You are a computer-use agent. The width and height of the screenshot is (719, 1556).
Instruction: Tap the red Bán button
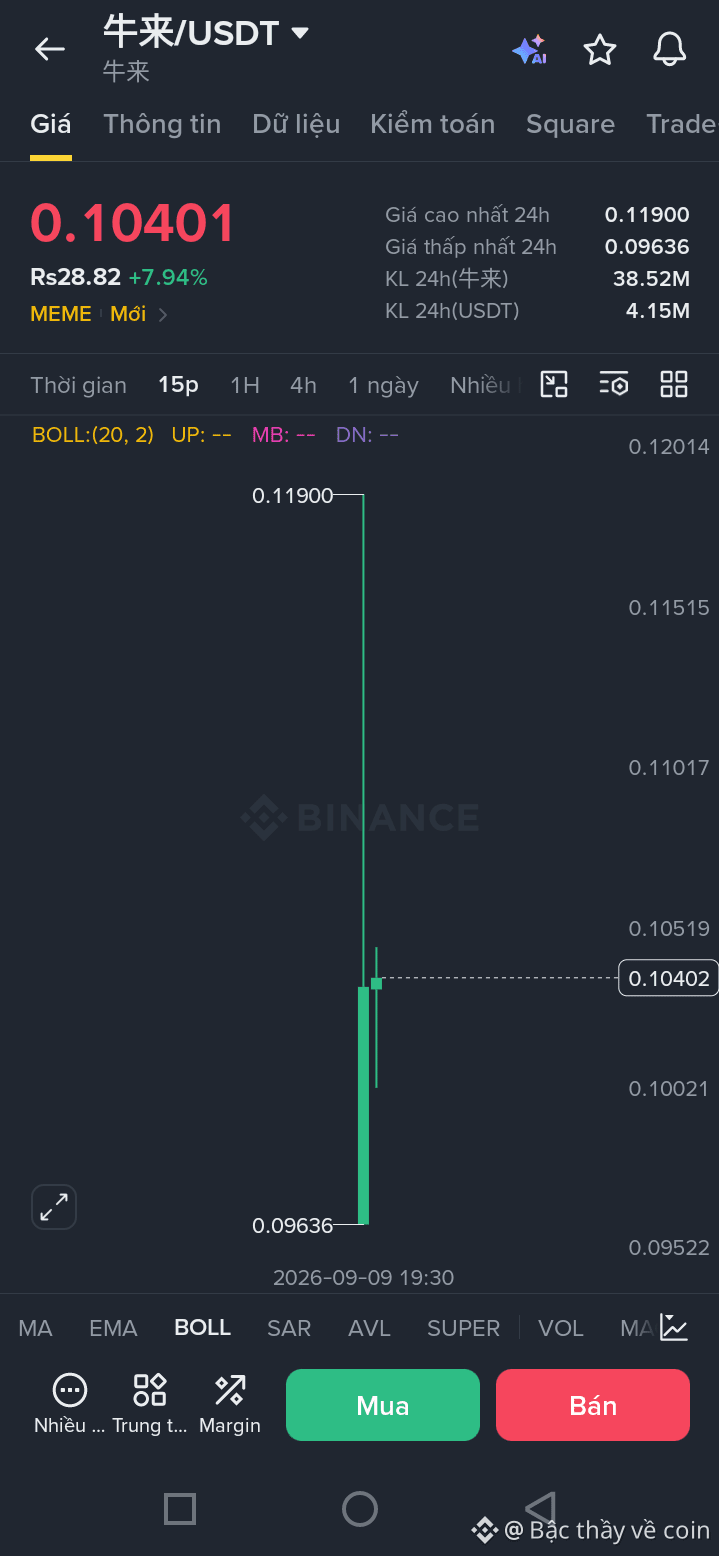pyautogui.click(x=593, y=1405)
